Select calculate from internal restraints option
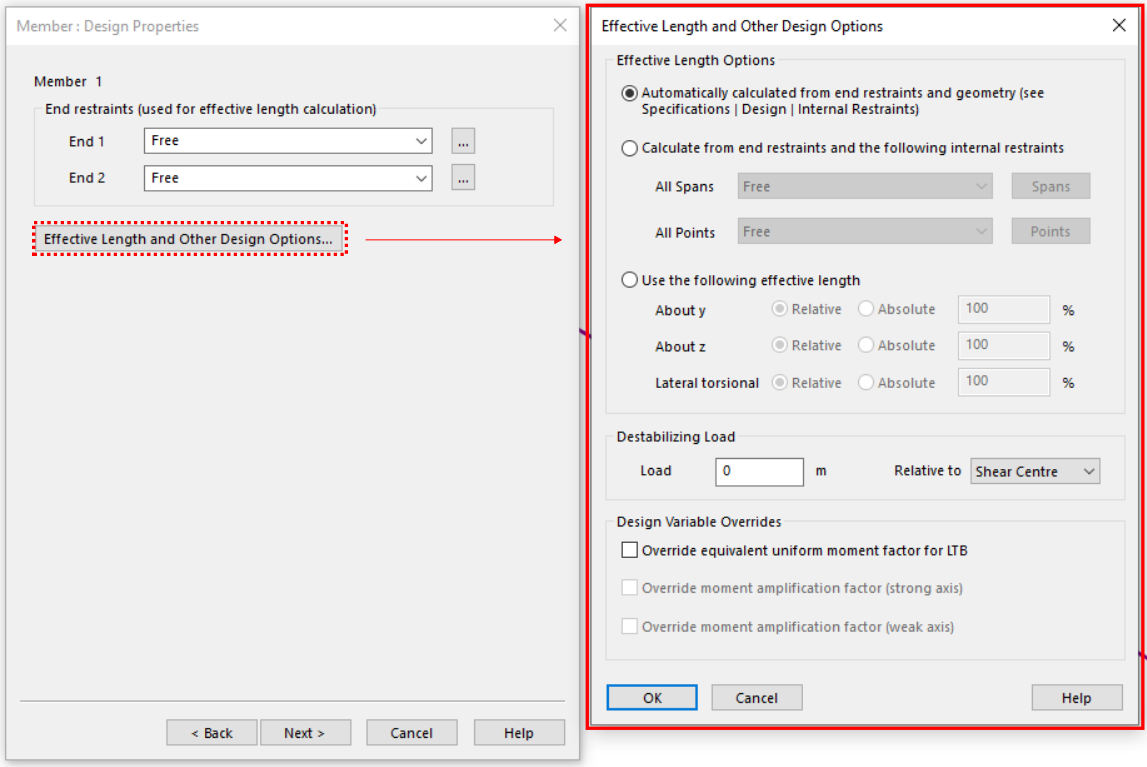 click(x=629, y=148)
